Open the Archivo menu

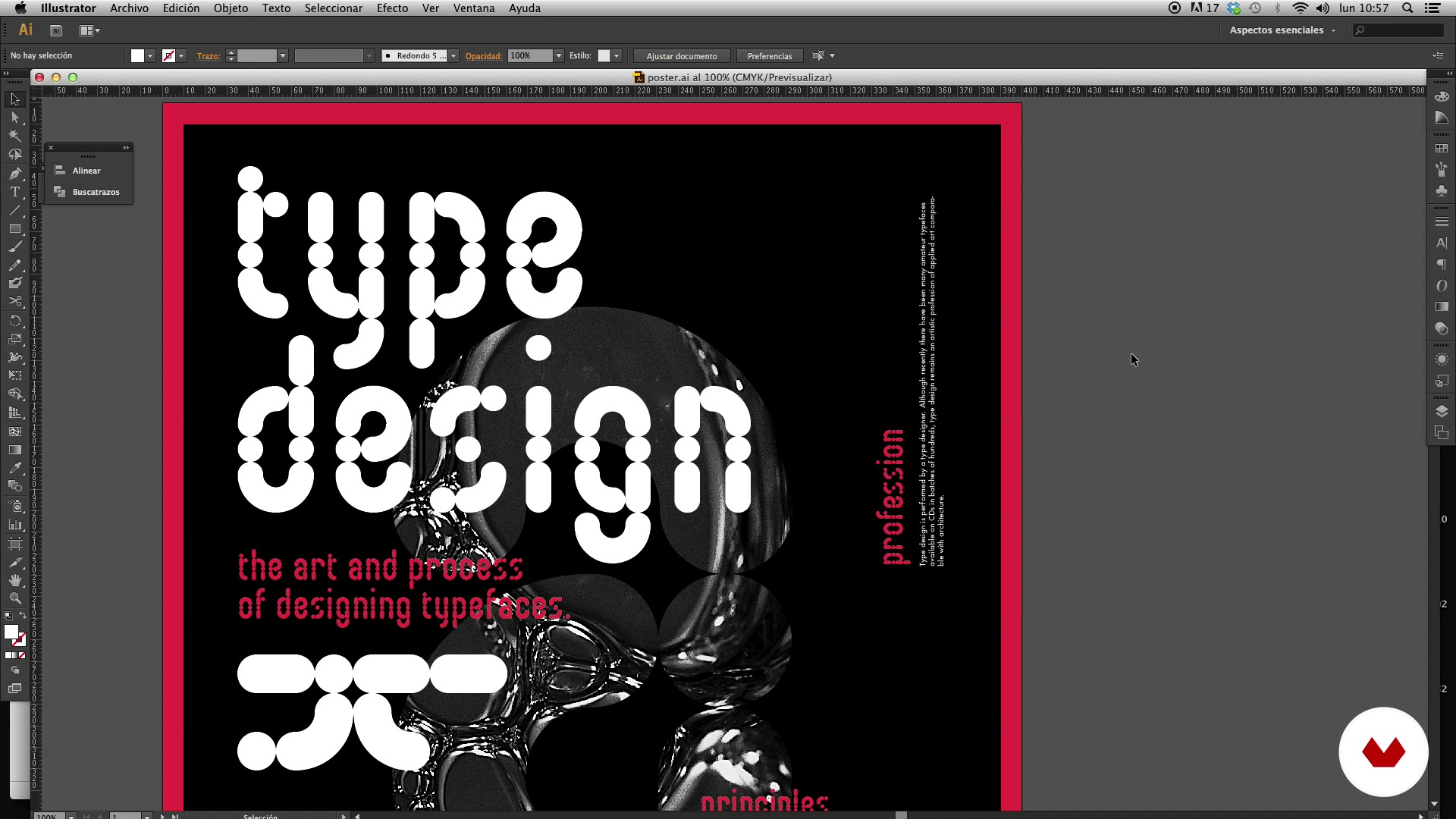129,8
